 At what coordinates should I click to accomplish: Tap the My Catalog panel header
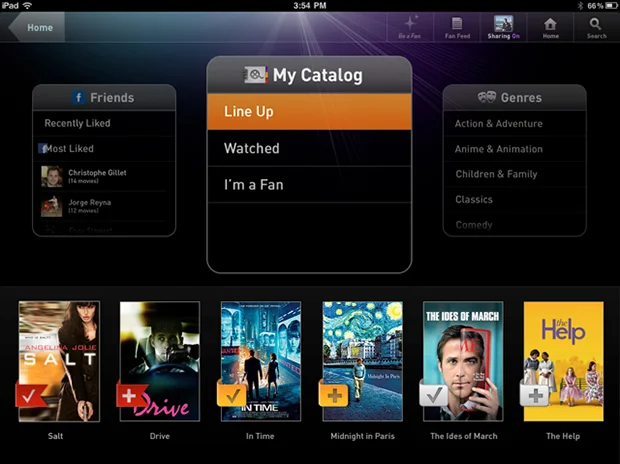[309, 75]
